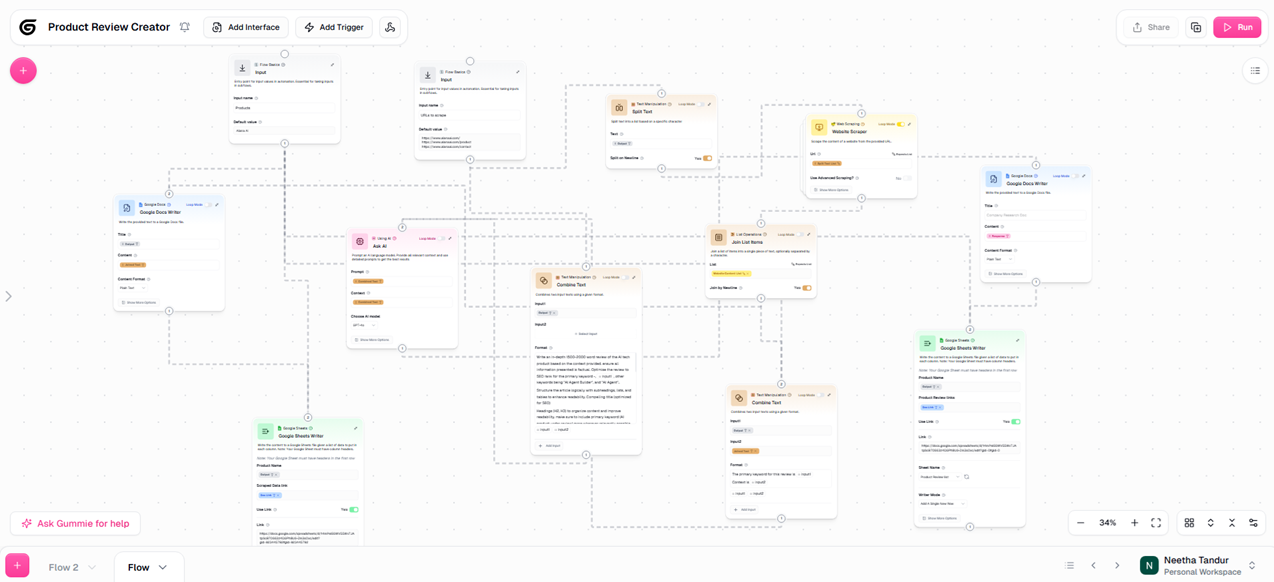Screen dimensions: 1274x582
Task: Click the Gumloop logo in the top bar
Action: click(x=28, y=26)
